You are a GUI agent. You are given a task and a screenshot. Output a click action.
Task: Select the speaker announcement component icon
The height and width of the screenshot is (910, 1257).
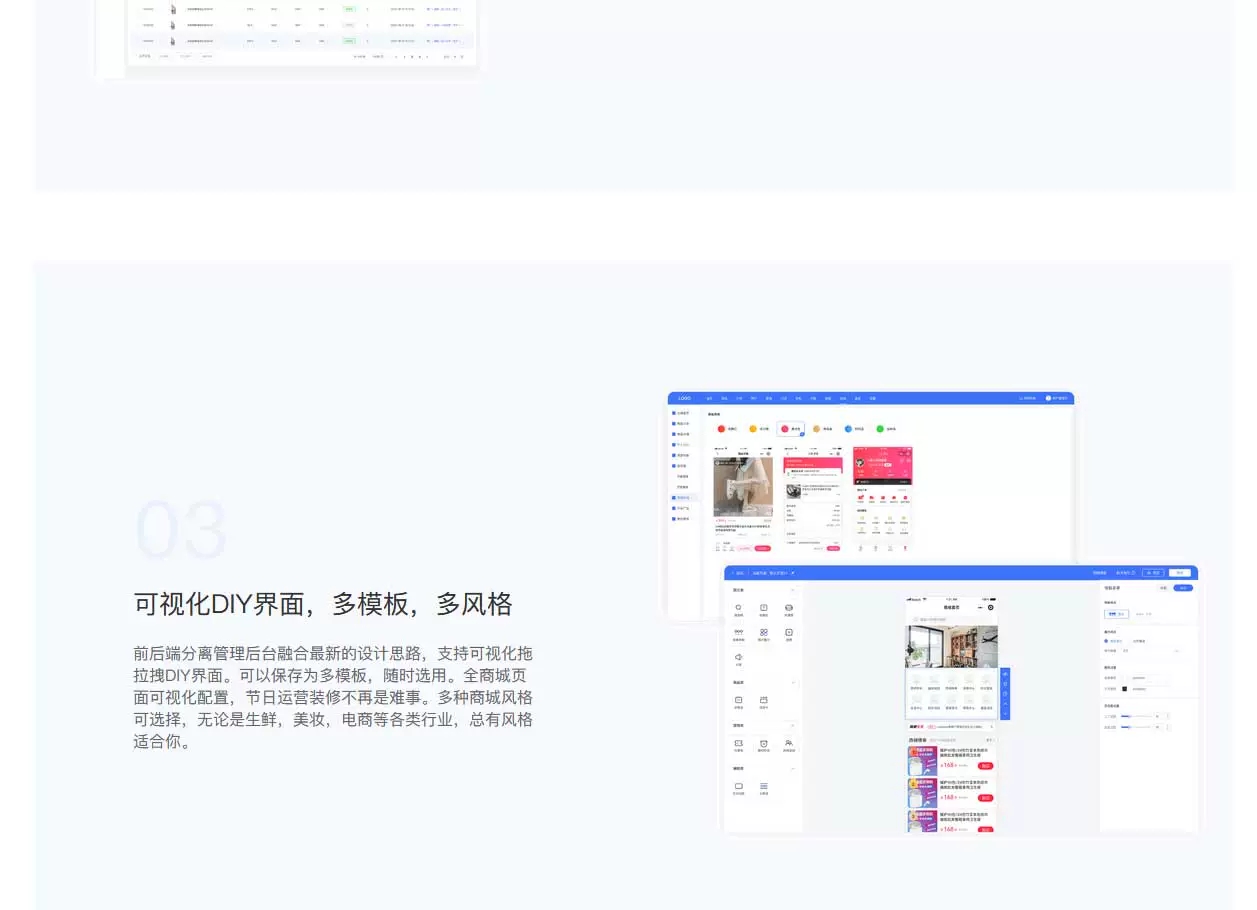click(x=739, y=658)
